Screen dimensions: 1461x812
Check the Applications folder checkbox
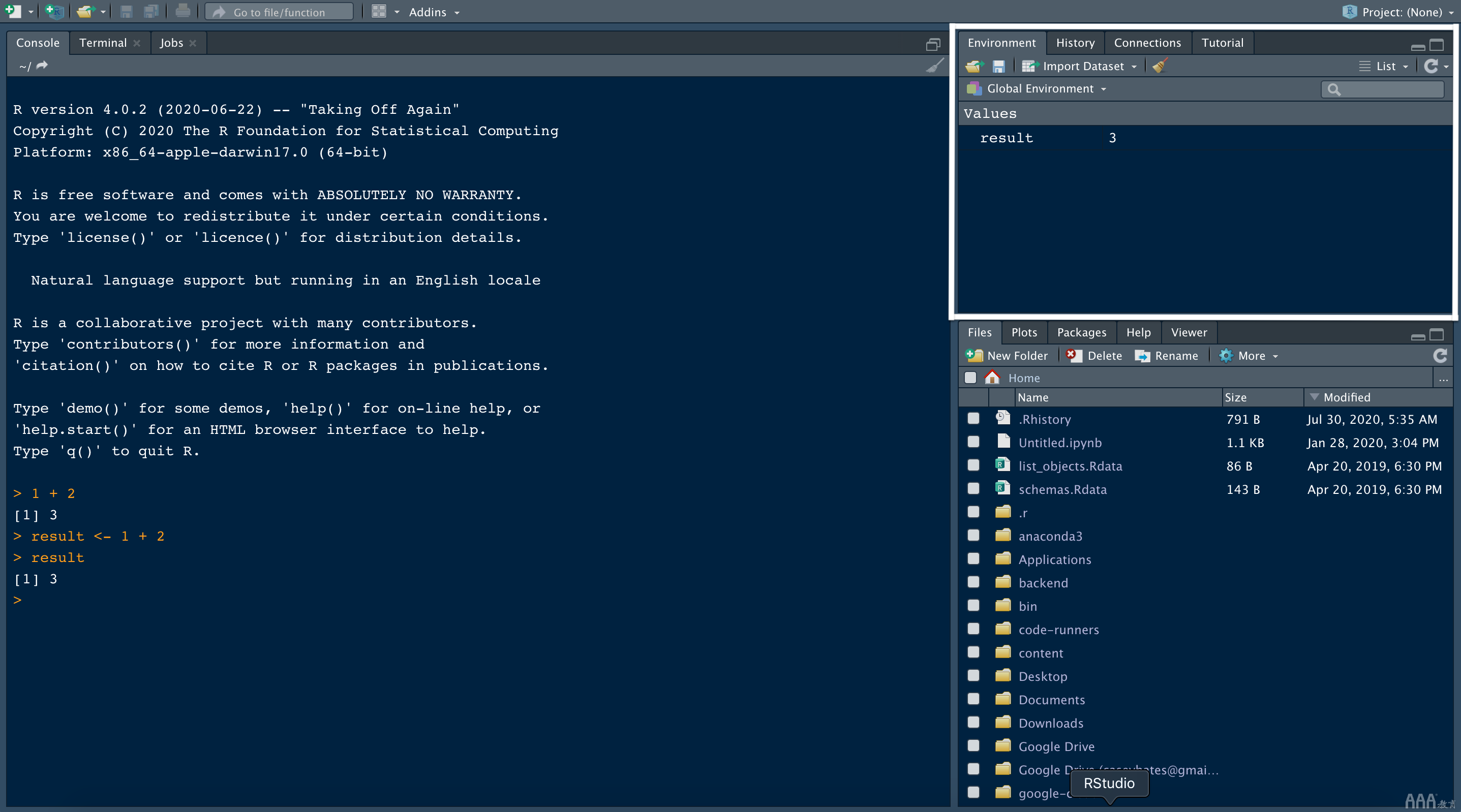973,558
